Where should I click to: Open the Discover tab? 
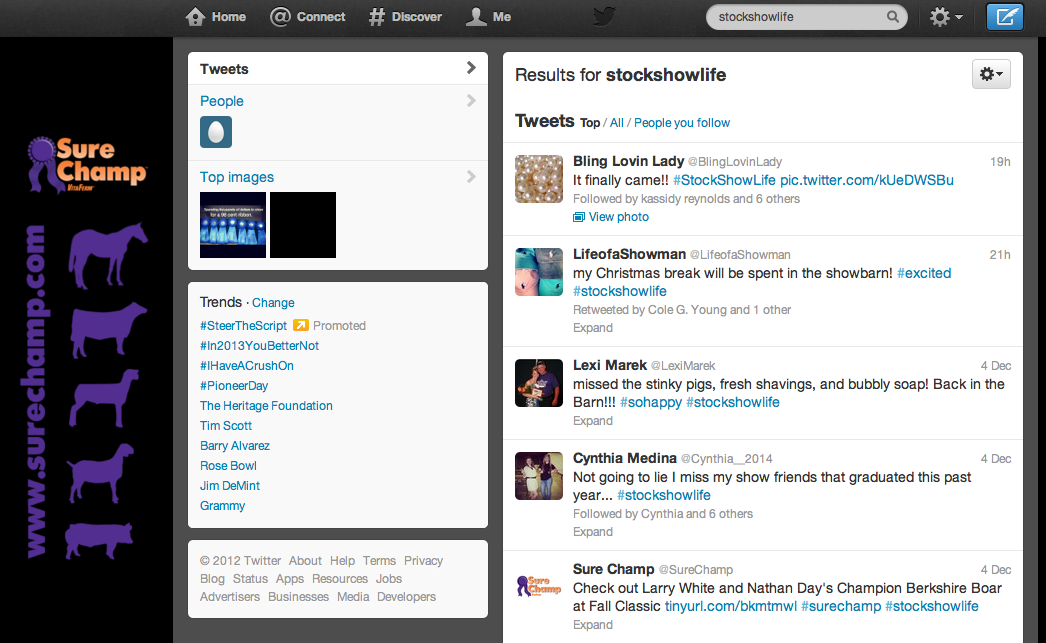(406, 17)
